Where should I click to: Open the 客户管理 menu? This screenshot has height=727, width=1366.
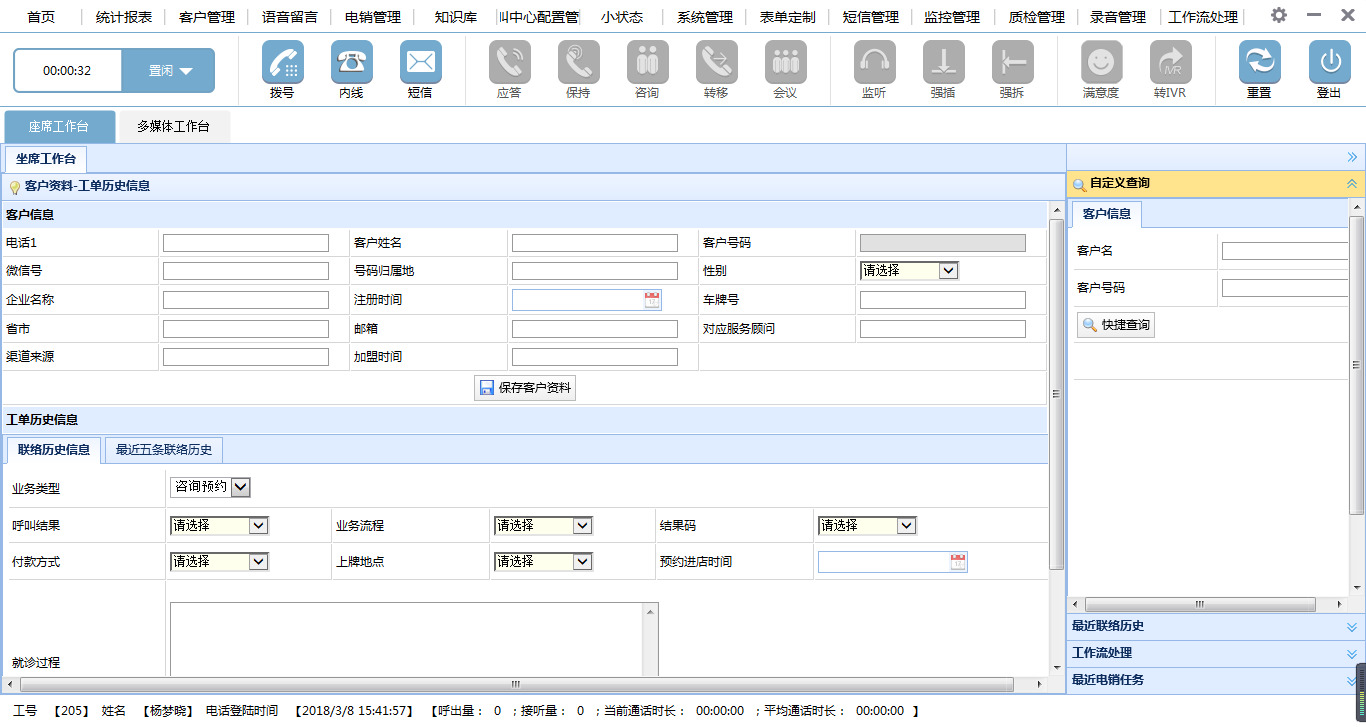coord(207,17)
